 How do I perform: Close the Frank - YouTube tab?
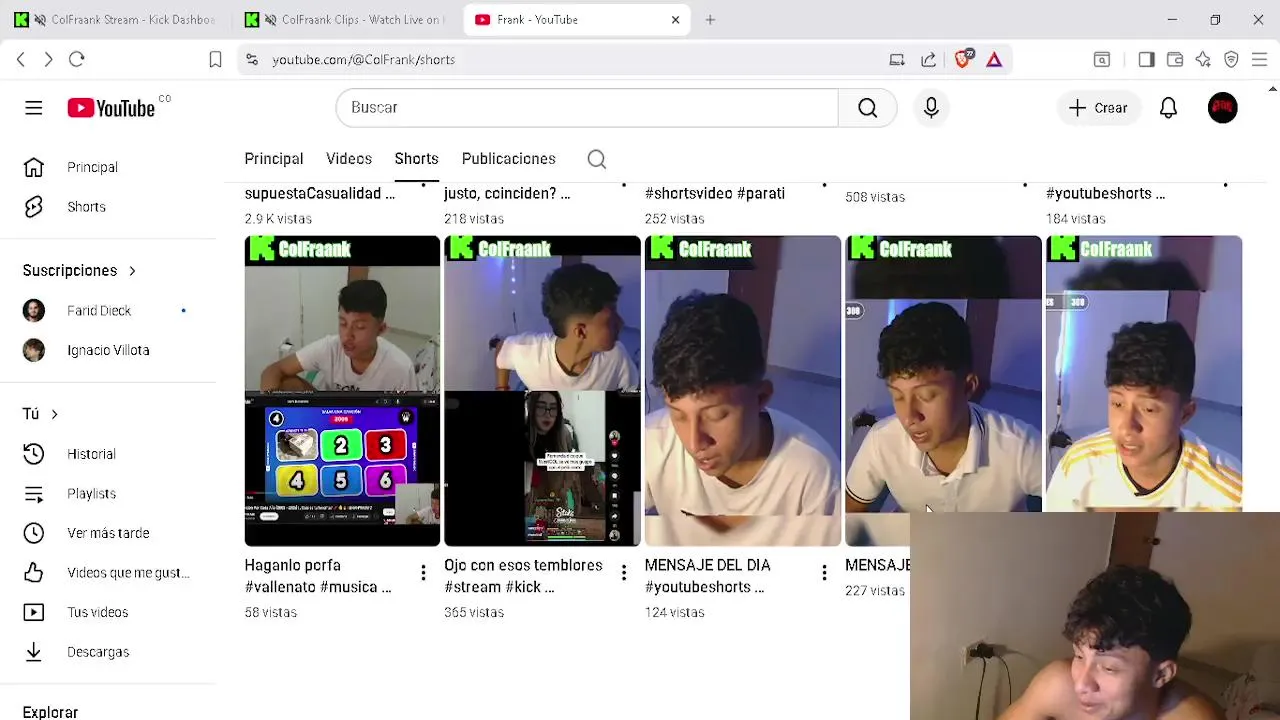[x=675, y=20]
